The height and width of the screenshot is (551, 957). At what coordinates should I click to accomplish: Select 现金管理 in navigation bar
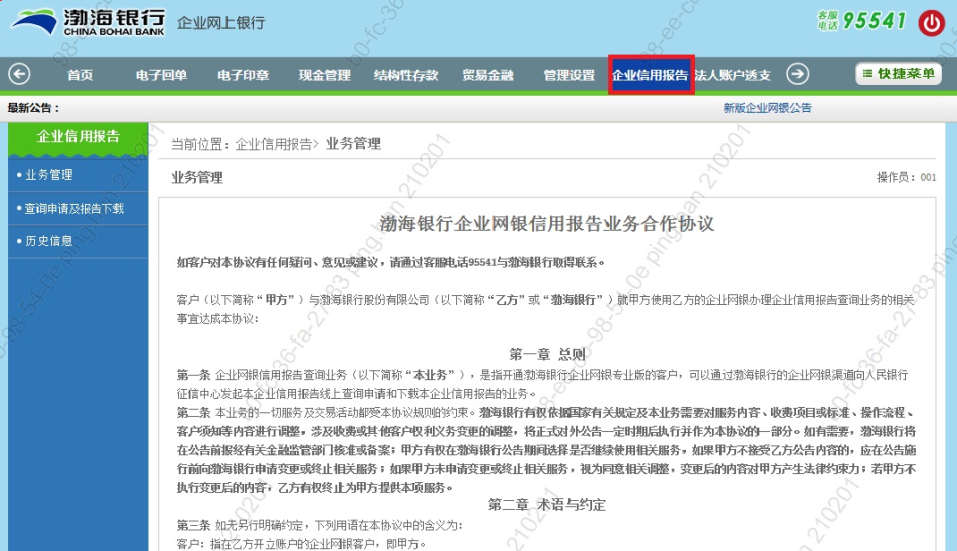[324, 75]
